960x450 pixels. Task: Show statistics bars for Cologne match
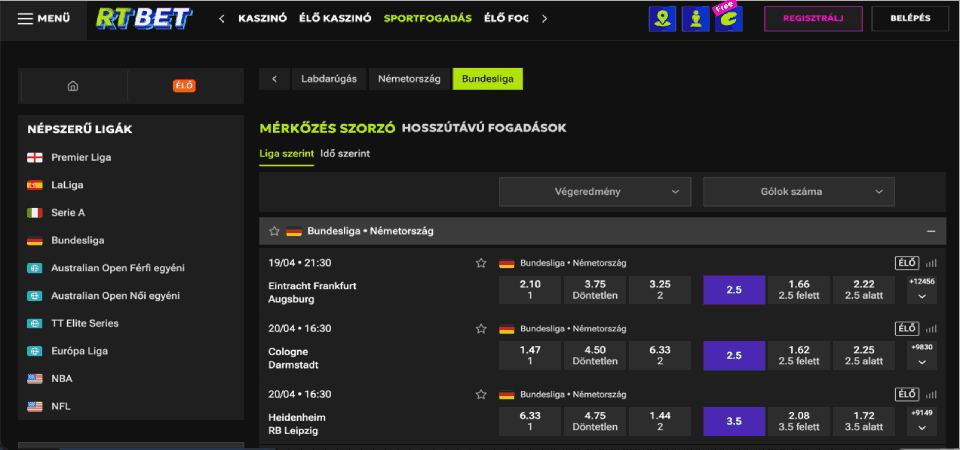pyautogui.click(x=931, y=329)
